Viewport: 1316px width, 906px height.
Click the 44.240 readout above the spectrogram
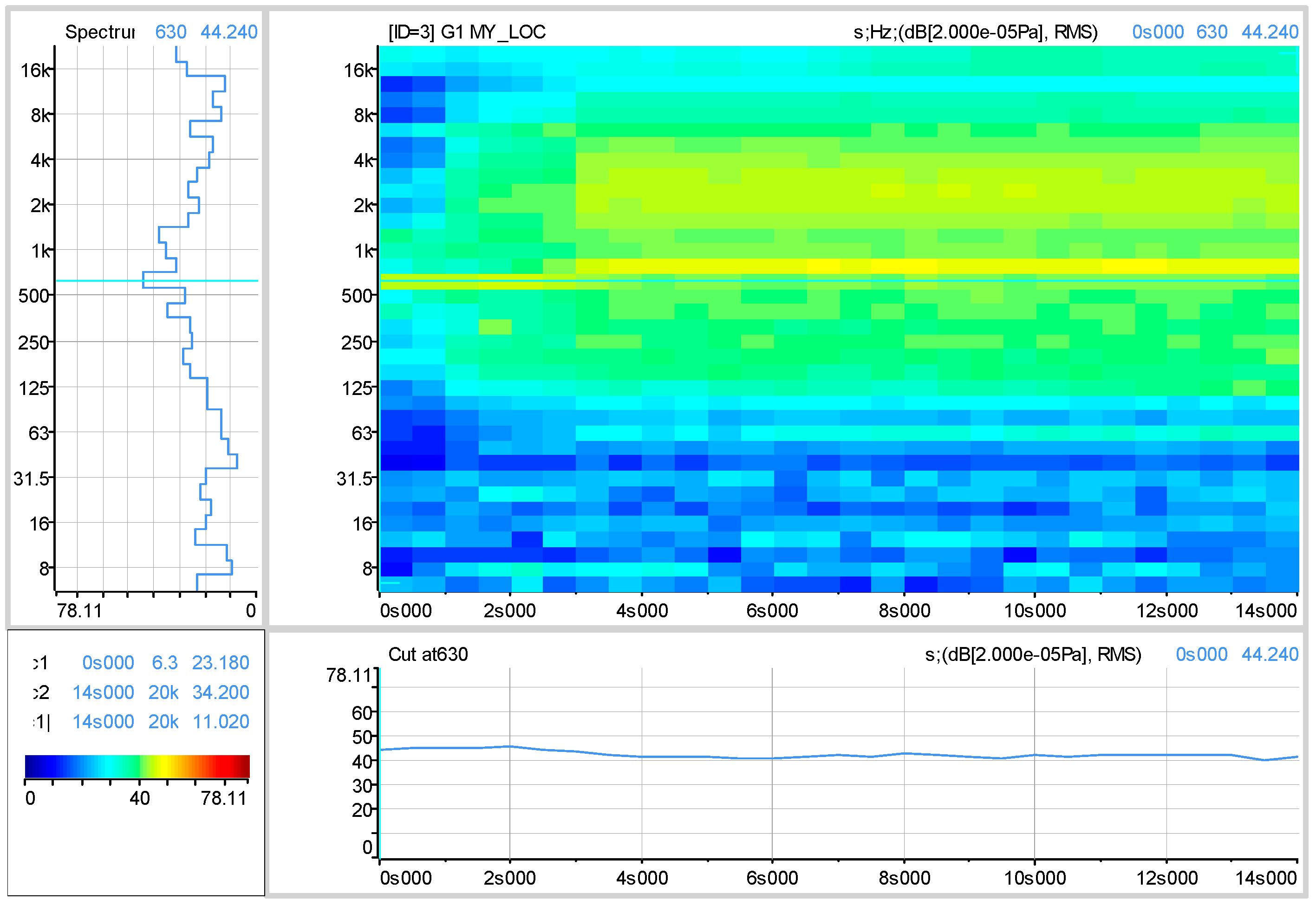1270,32
